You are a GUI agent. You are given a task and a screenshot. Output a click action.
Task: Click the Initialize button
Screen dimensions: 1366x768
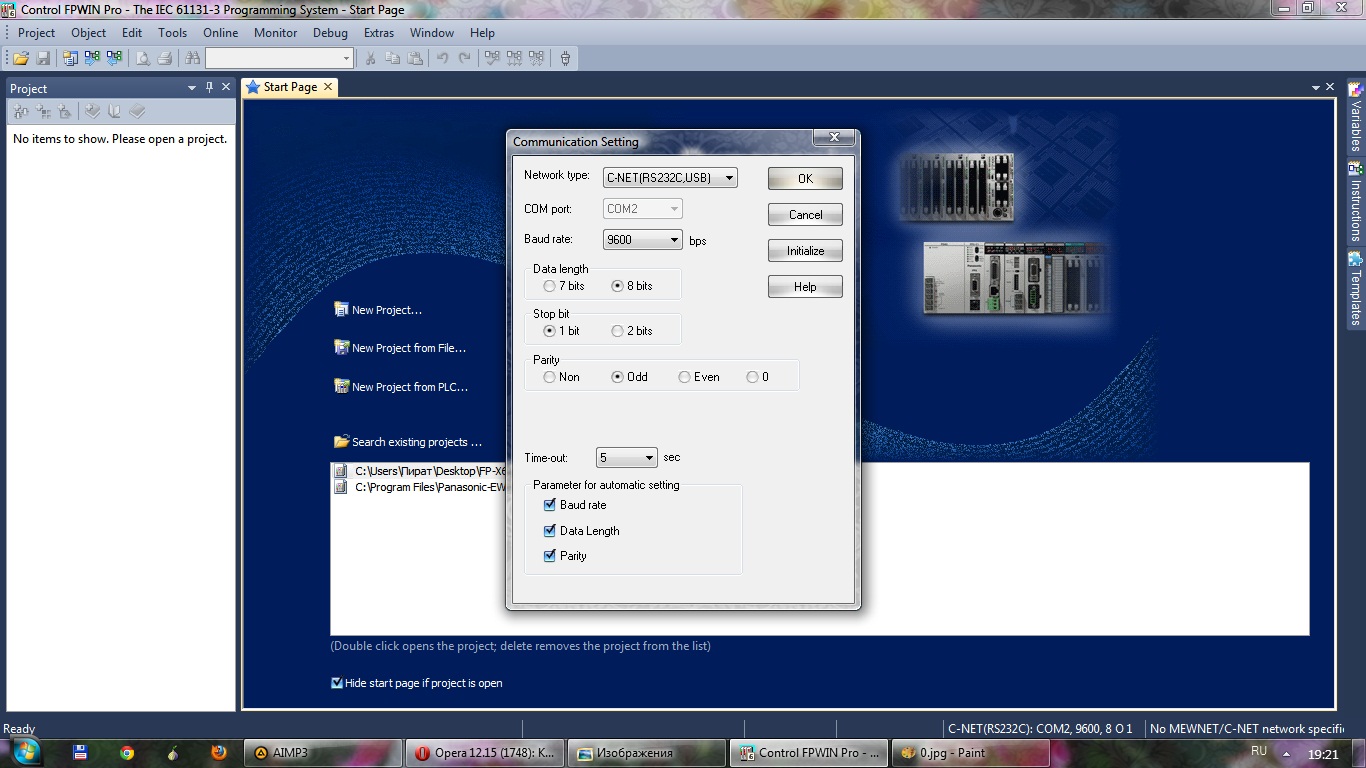coord(805,251)
